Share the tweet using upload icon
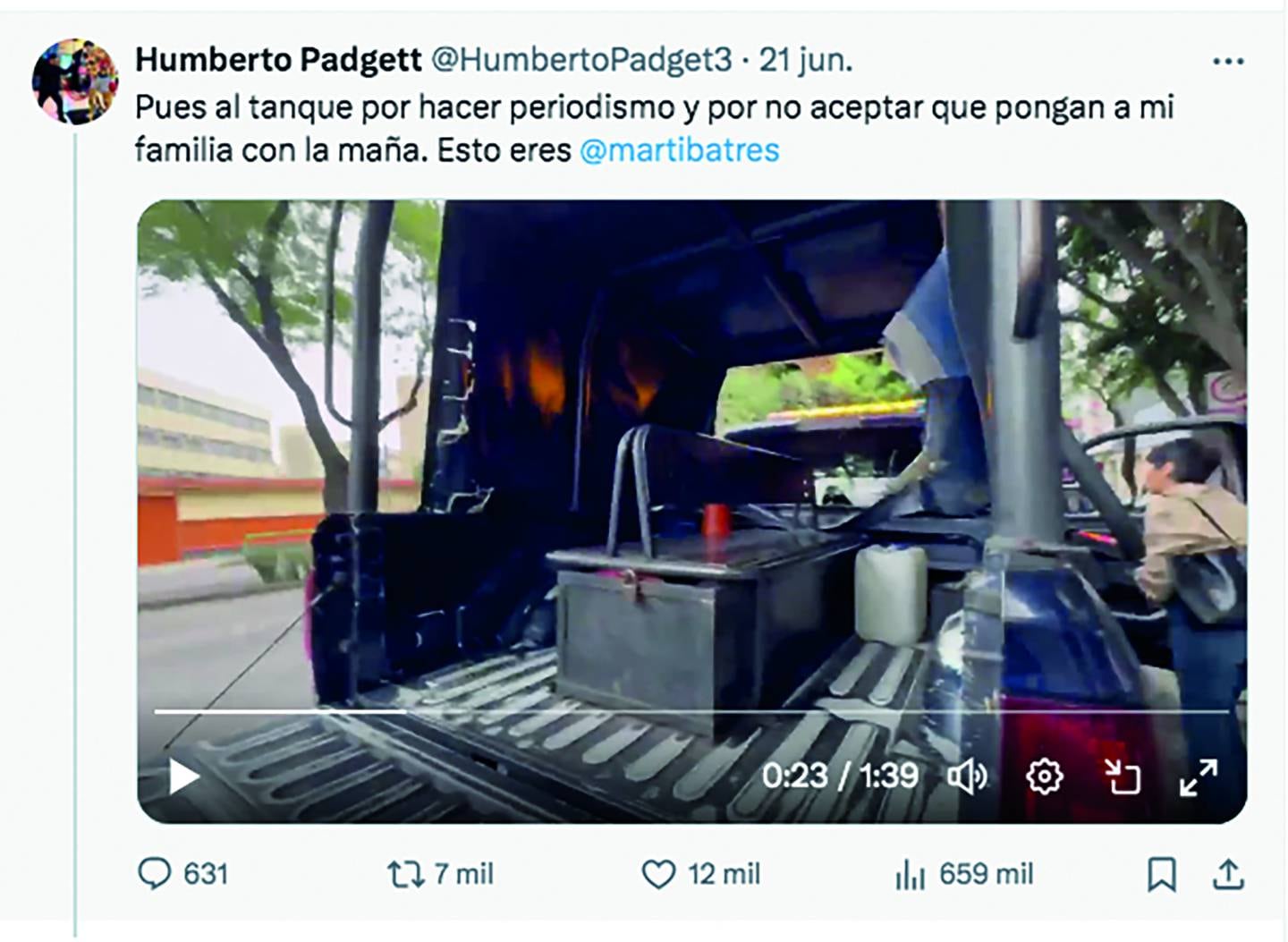Image resolution: width=1288 pixels, height=942 pixels. [1228, 874]
